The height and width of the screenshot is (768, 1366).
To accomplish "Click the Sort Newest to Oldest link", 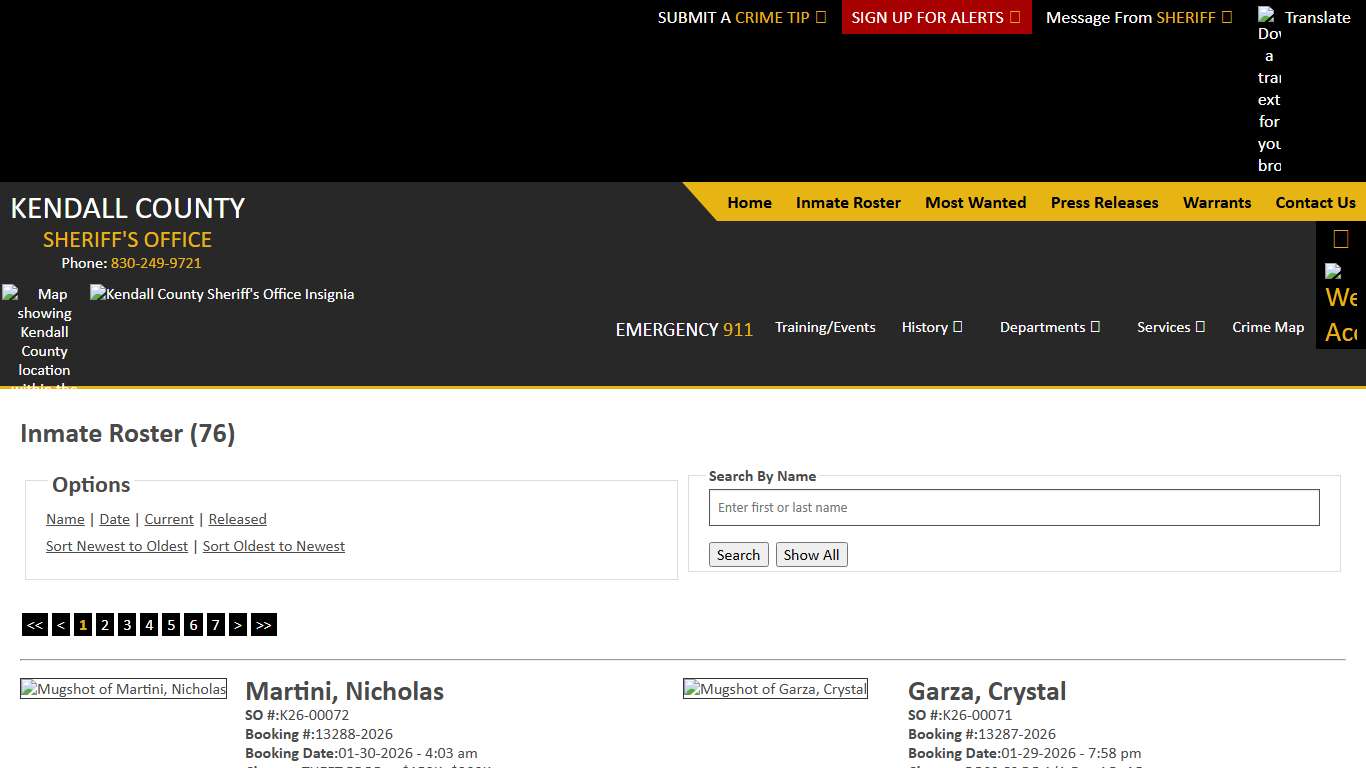I will (116, 546).
